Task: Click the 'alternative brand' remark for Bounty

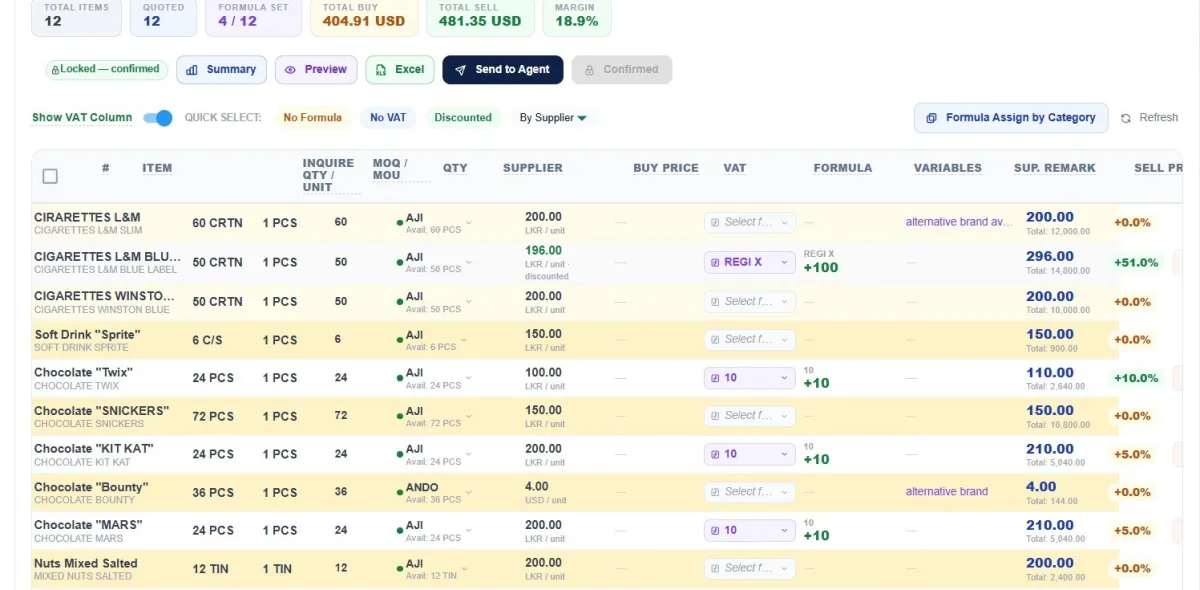Action: pos(947,492)
